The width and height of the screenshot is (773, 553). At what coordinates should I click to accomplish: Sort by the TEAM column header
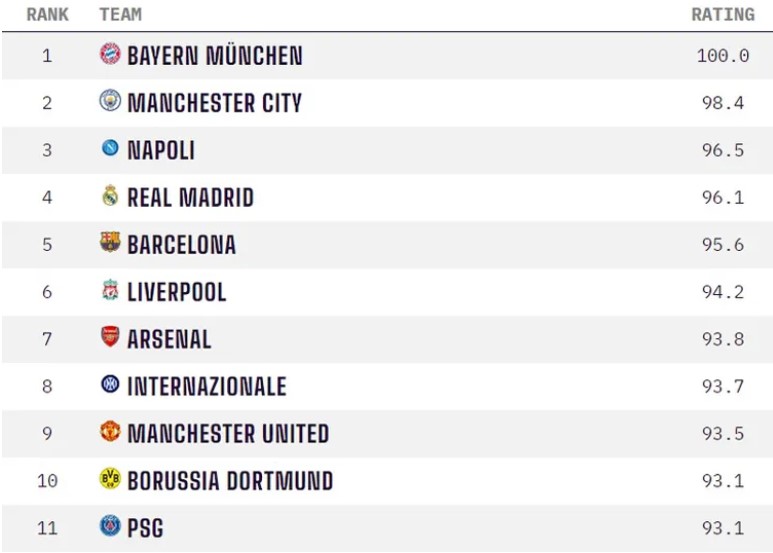[x=120, y=15]
